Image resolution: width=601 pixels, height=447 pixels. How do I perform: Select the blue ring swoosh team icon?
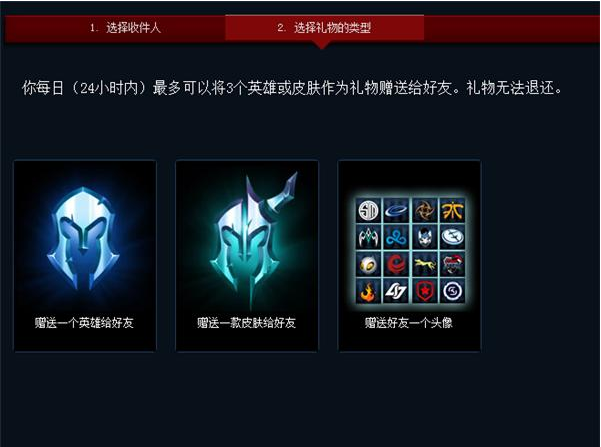click(x=396, y=210)
